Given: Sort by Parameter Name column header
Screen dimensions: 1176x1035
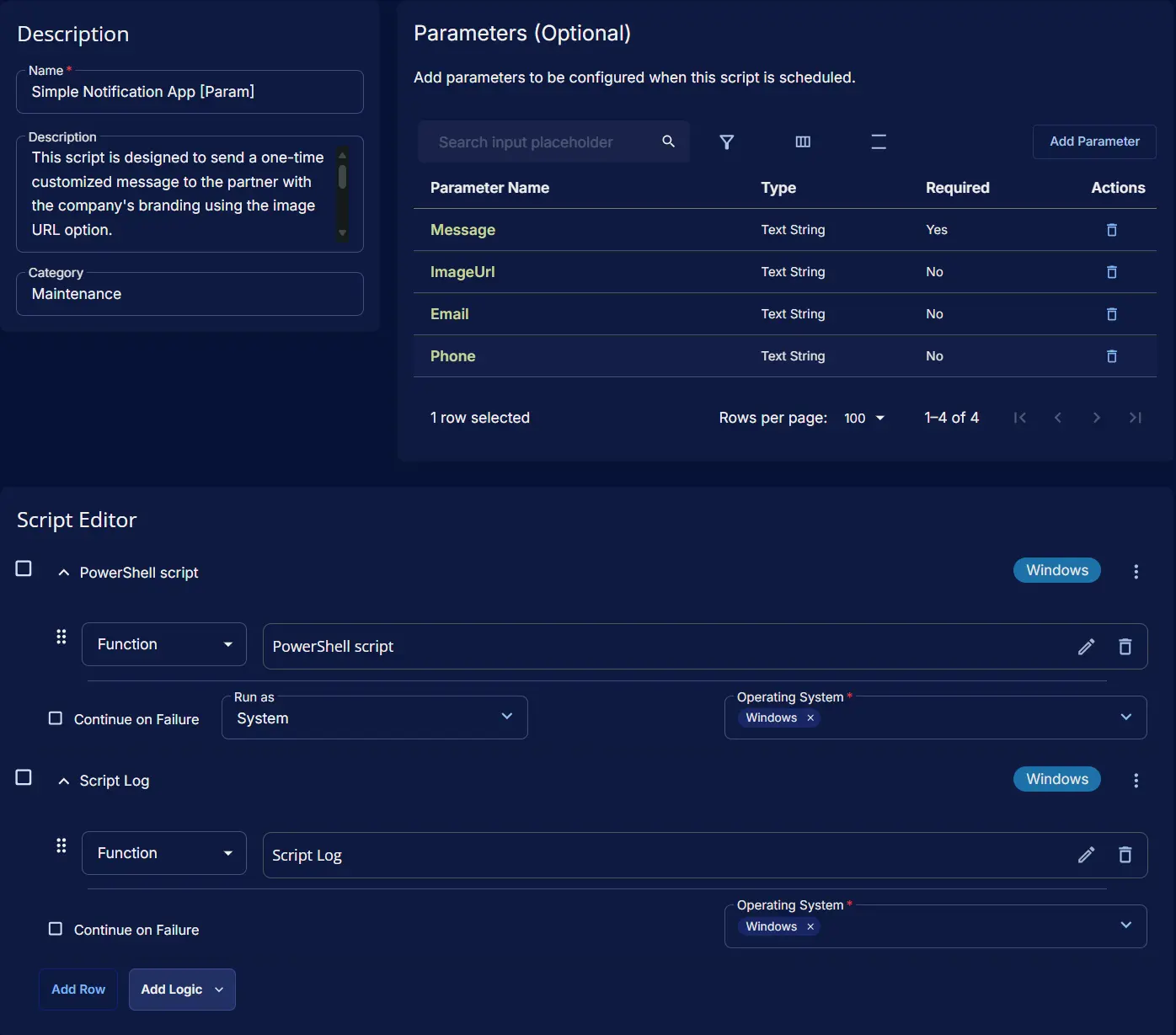Looking at the screenshot, I should (x=489, y=188).
